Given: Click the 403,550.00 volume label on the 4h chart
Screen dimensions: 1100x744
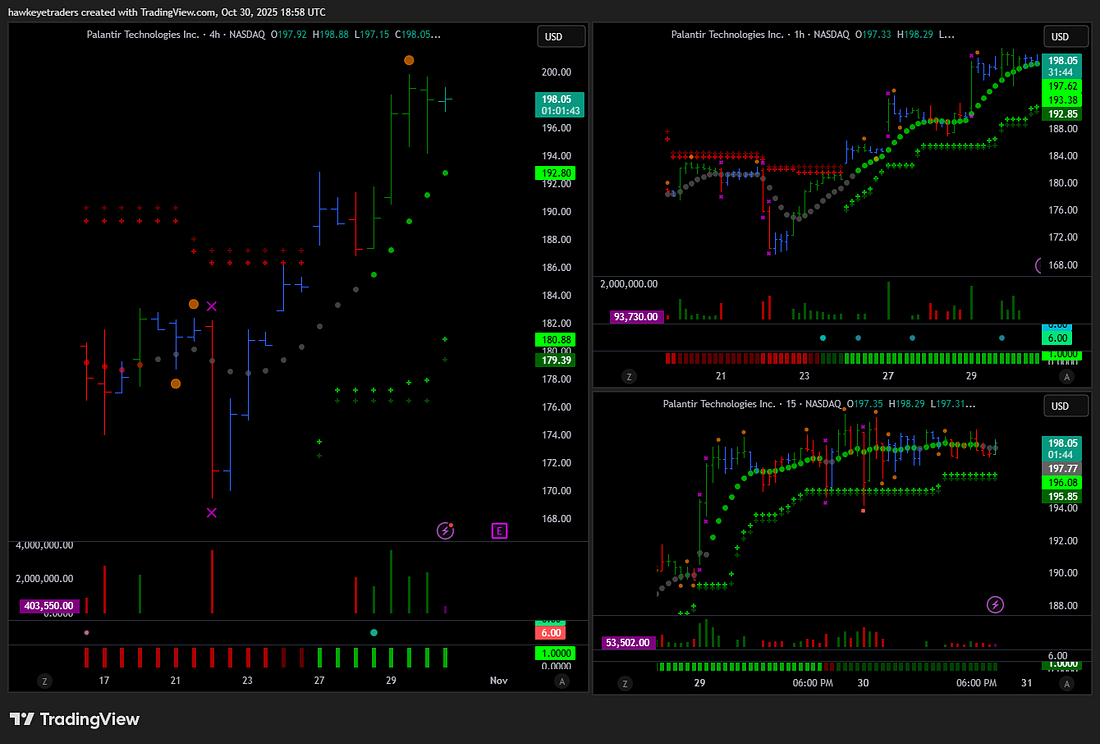Looking at the screenshot, I should [49, 606].
